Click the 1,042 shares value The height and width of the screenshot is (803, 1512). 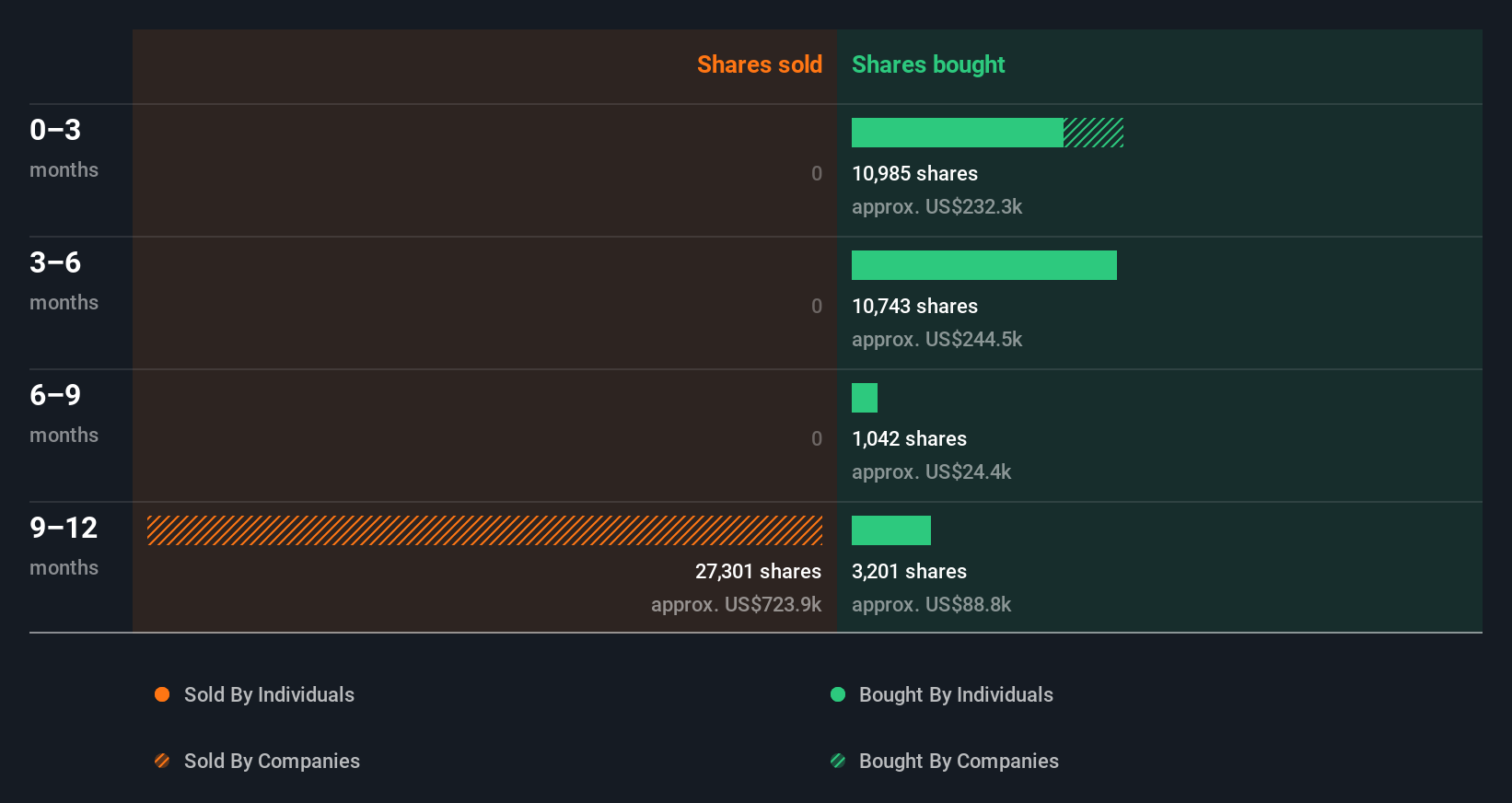click(909, 438)
